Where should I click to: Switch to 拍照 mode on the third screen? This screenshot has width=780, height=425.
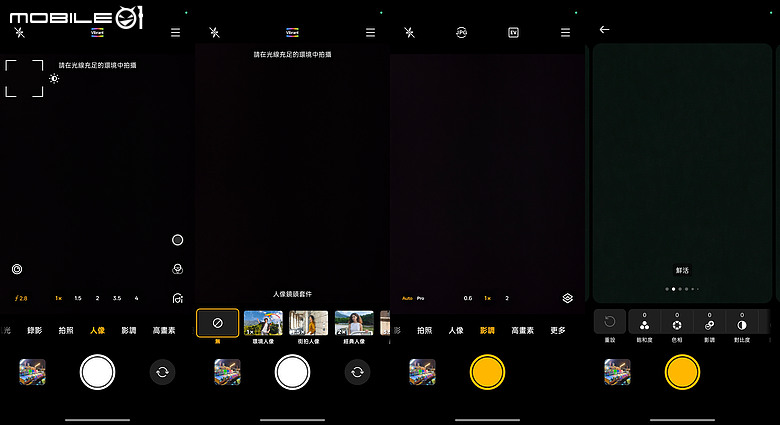point(425,330)
